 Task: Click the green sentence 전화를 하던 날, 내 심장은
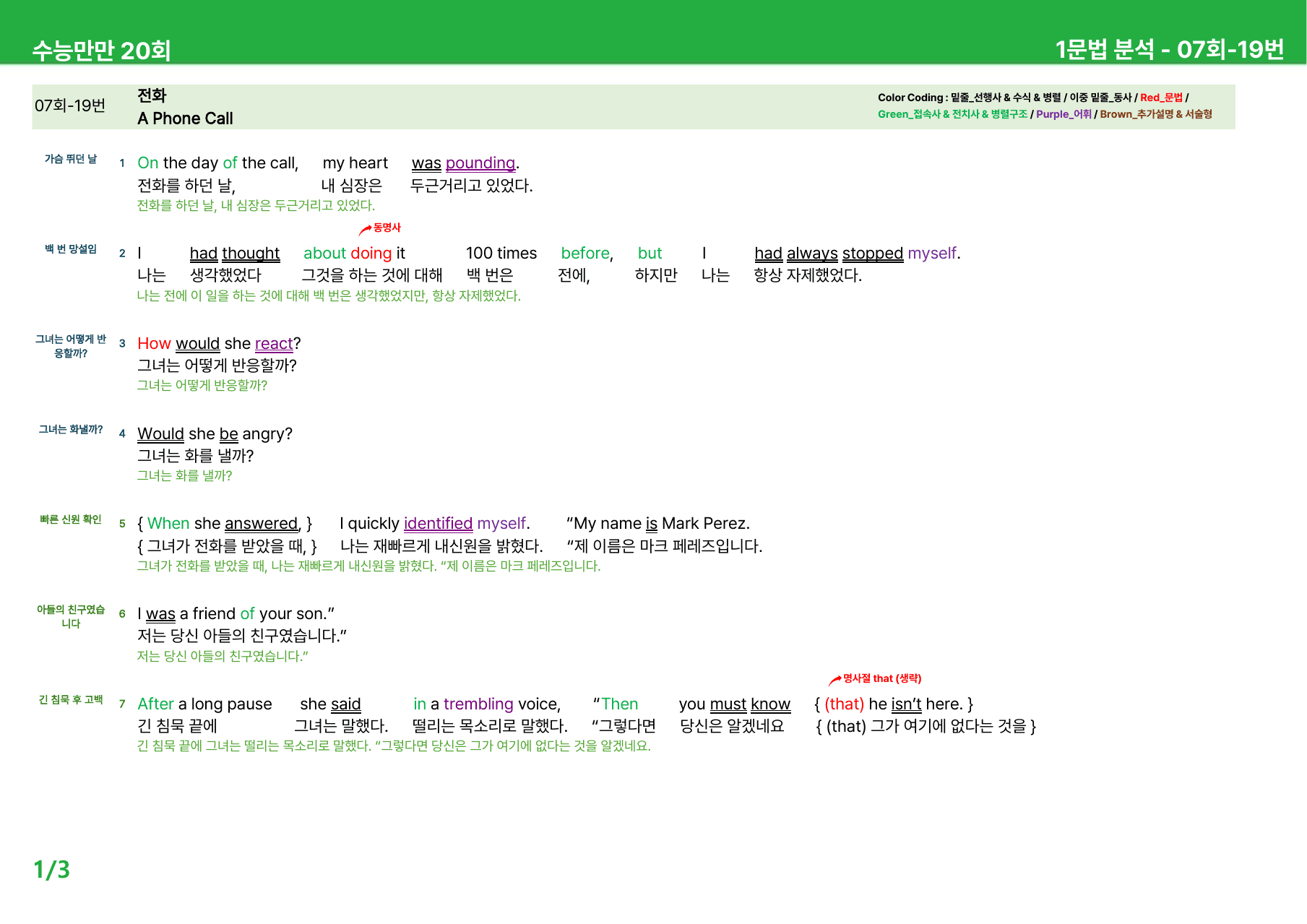[256, 205]
